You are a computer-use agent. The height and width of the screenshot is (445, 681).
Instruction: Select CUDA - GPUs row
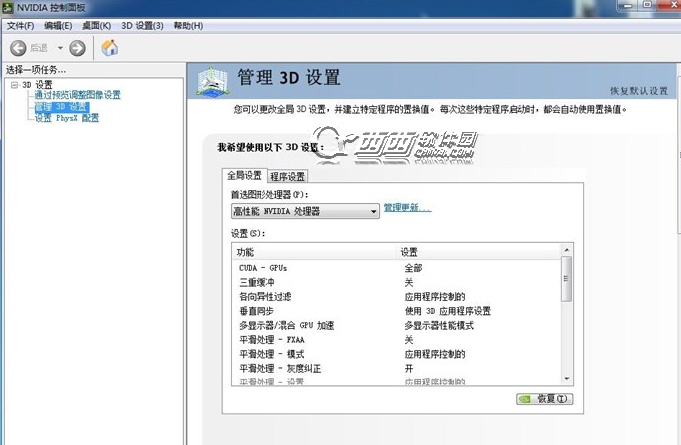397,268
